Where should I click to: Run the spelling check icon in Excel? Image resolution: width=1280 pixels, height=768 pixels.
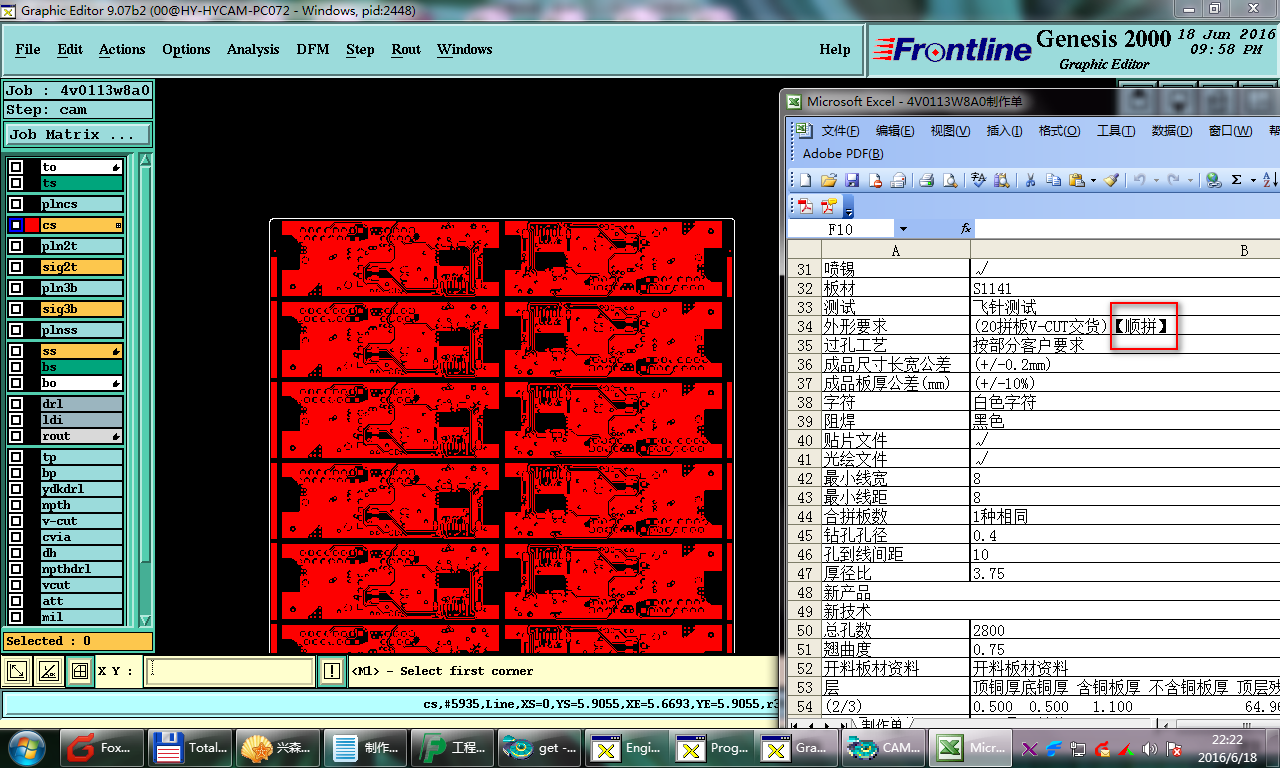click(x=978, y=180)
